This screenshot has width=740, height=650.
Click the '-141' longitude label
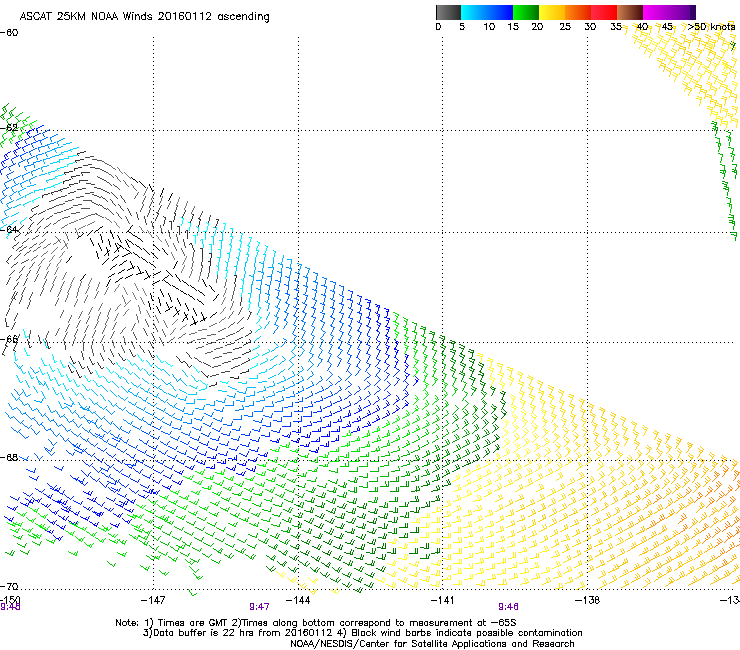tap(443, 600)
